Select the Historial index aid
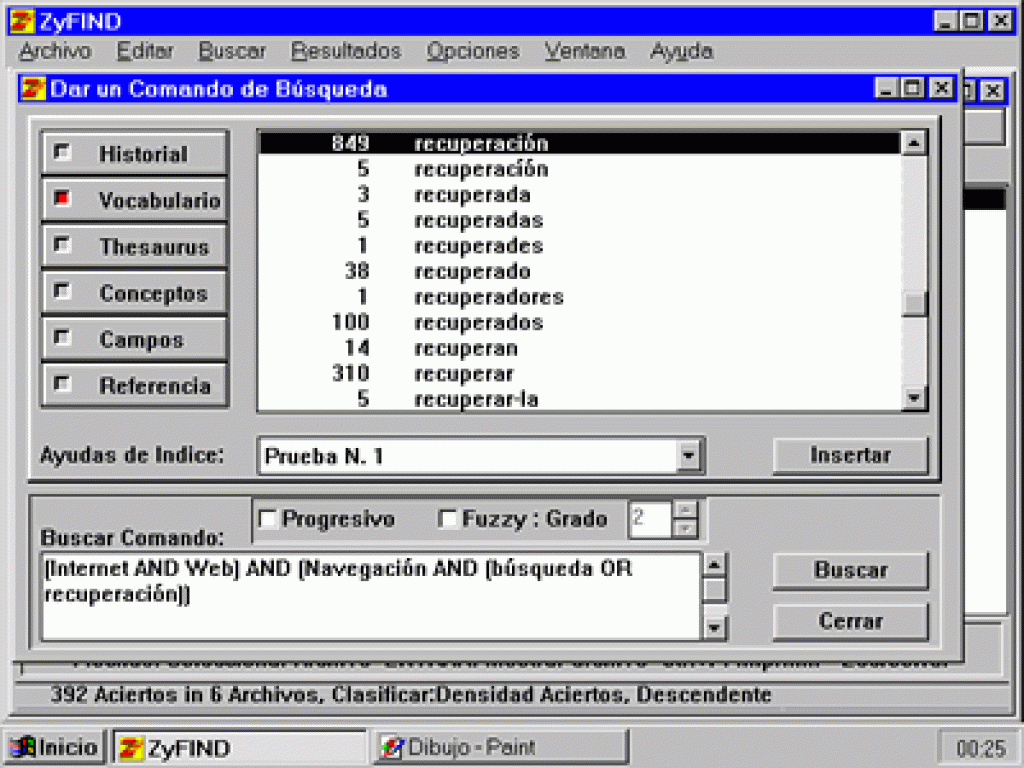The image size is (1024, 768). (x=135, y=154)
